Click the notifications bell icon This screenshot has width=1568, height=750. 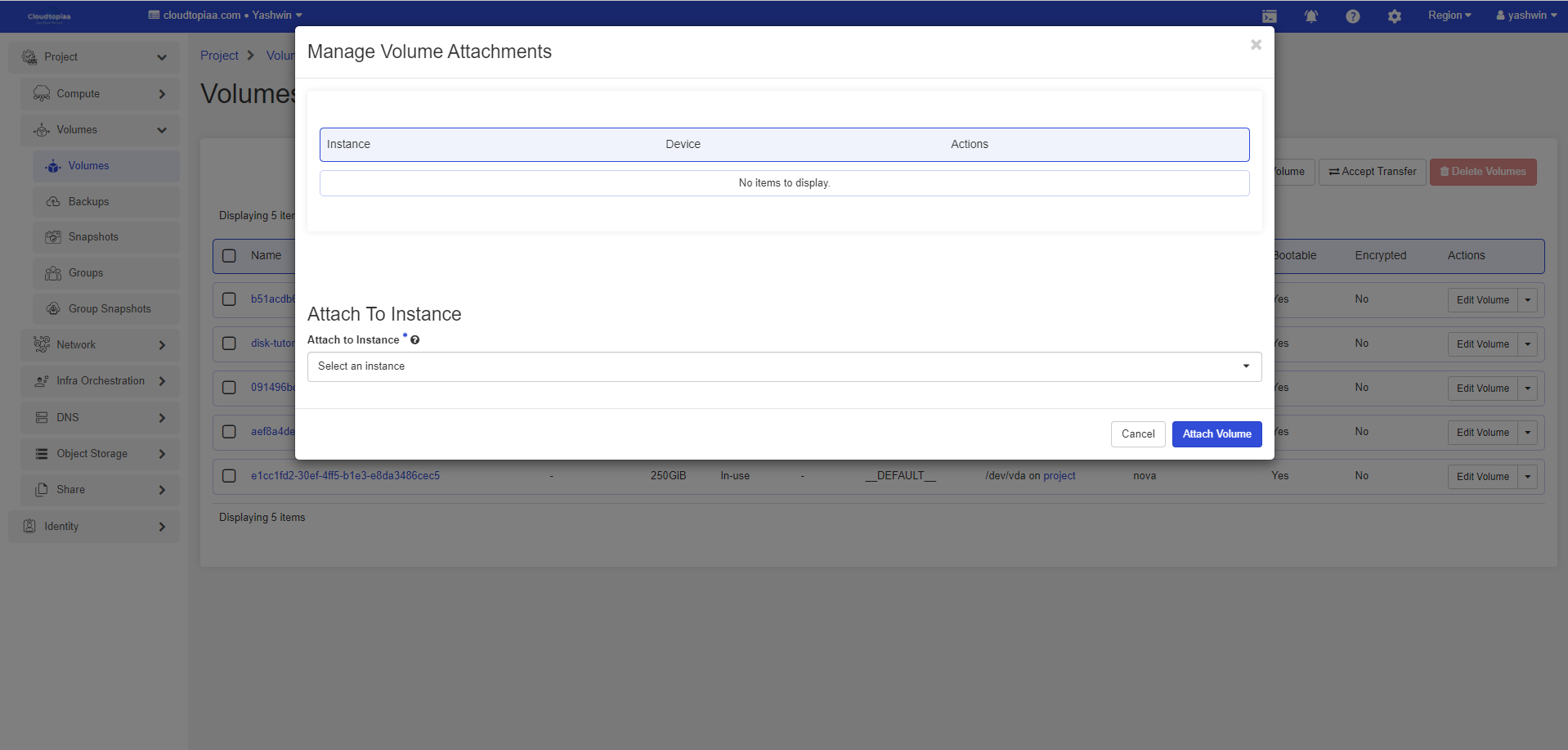pyautogui.click(x=1310, y=16)
